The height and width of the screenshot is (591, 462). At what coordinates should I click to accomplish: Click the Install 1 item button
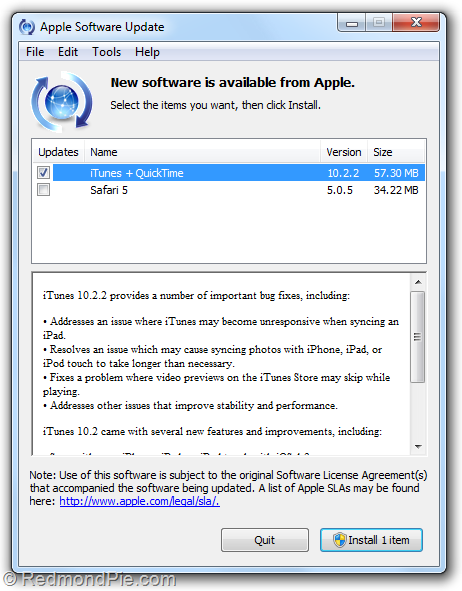point(371,540)
